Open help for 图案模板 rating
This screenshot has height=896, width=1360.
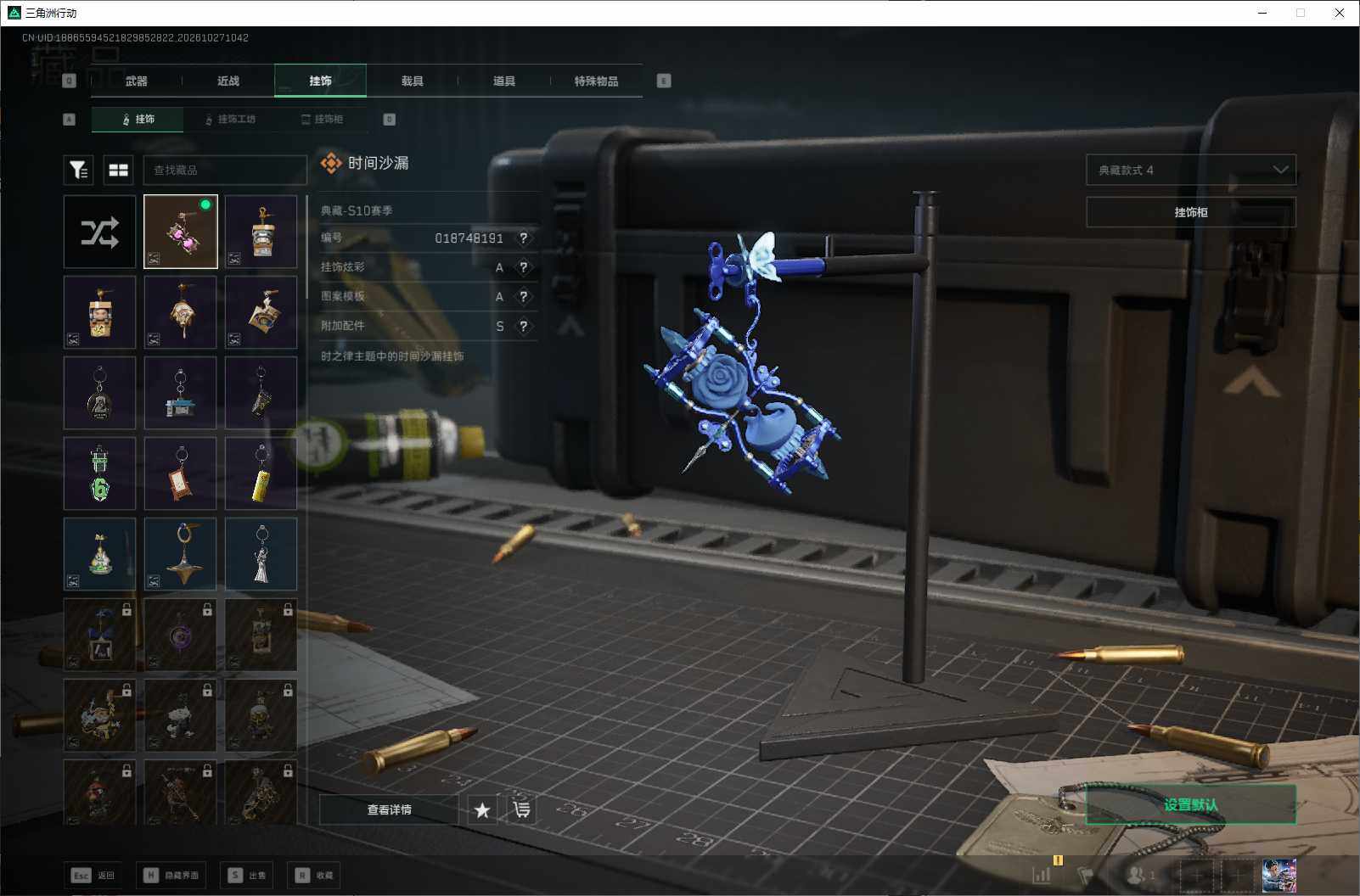pyautogui.click(x=524, y=296)
